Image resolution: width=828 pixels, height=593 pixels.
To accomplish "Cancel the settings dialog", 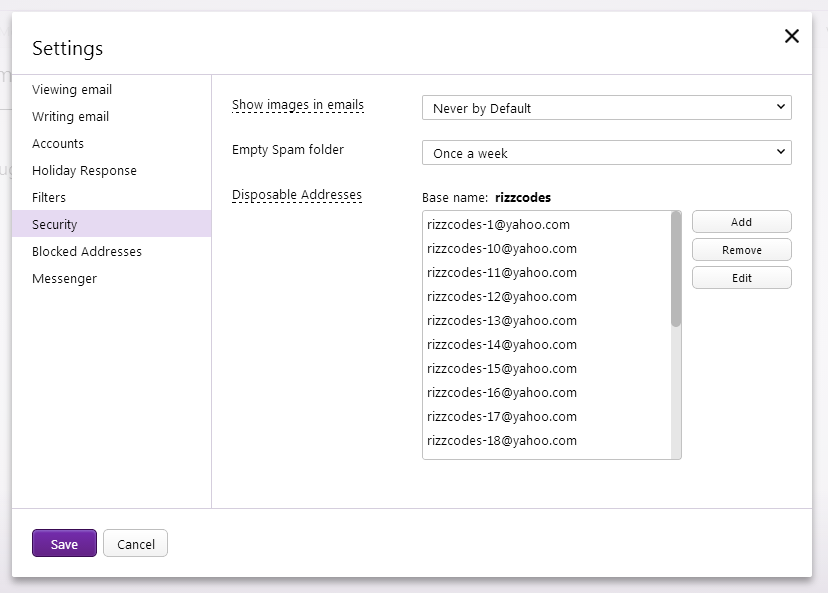I will [x=135, y=543].
